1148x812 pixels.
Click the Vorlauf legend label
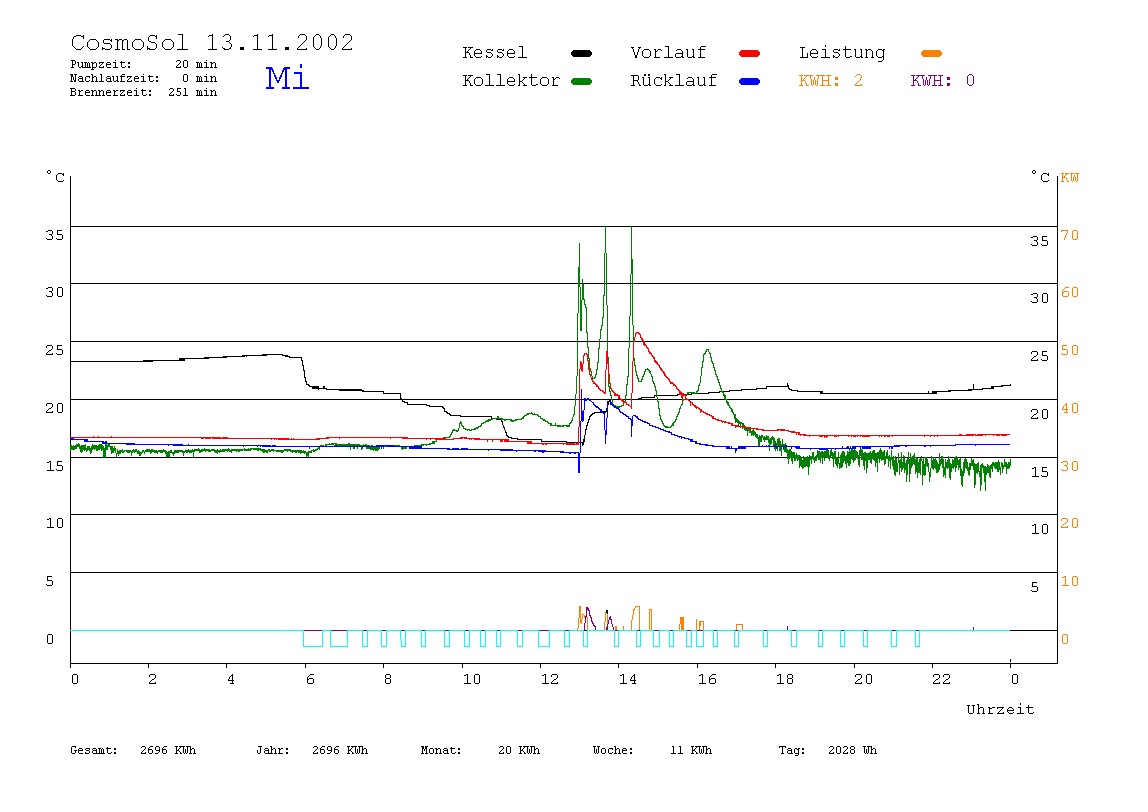pos(668,53)
